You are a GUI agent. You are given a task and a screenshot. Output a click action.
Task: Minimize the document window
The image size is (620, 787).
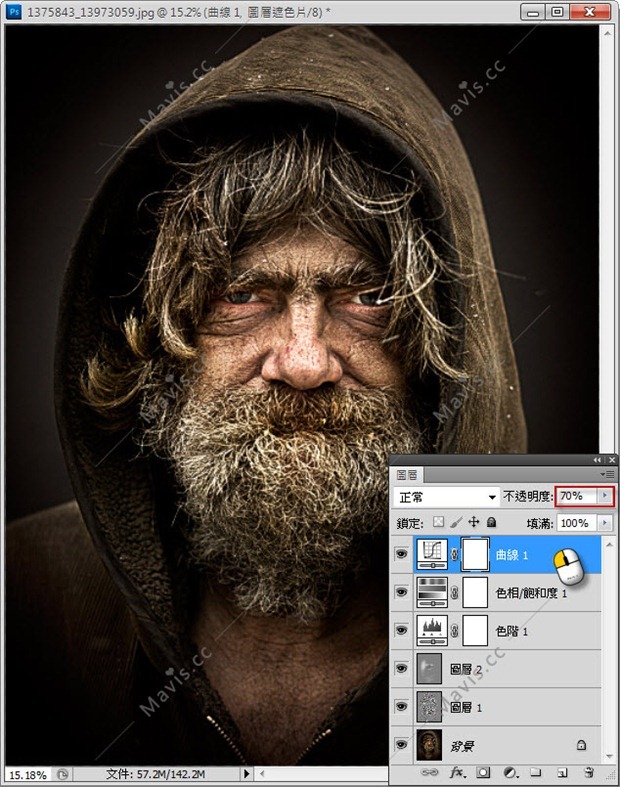pos(533,12)
